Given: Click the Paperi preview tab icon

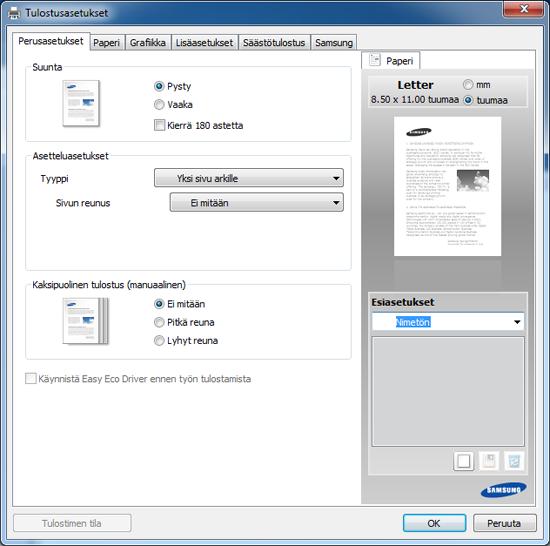Looking at the screenshot, I should point(375,60).
